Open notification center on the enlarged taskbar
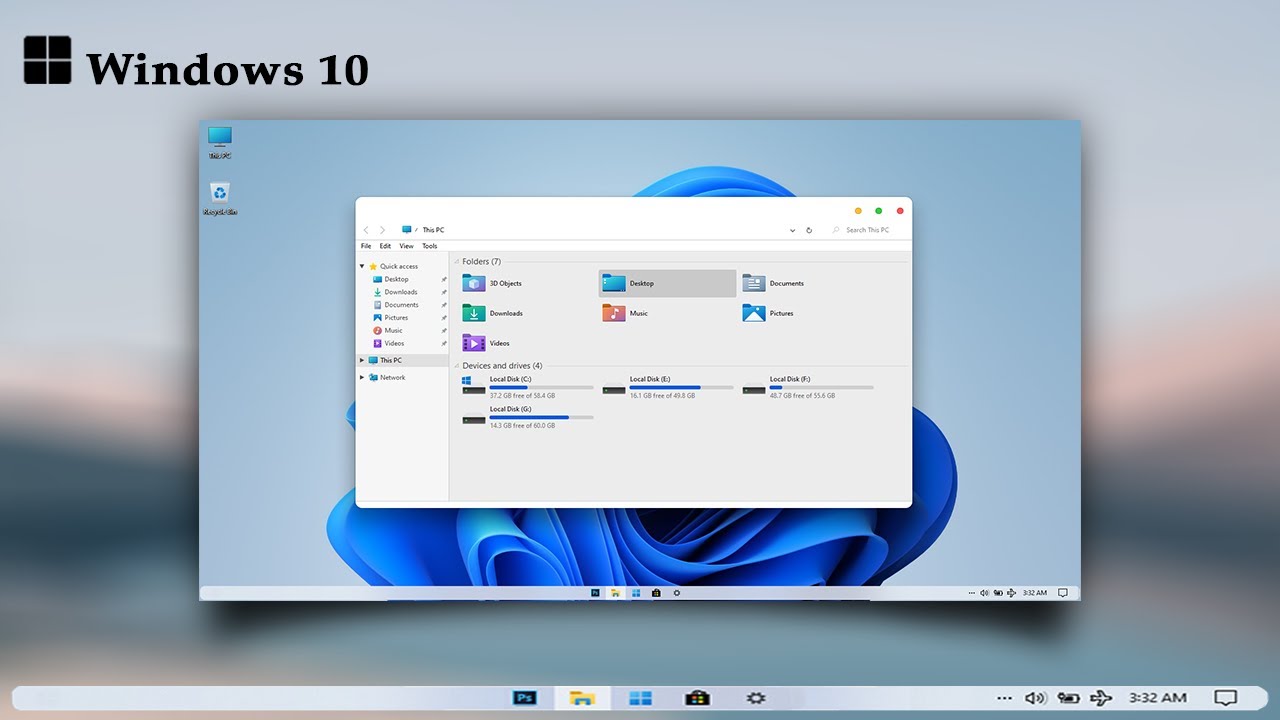1280x720 pixels. (1225, 698)
